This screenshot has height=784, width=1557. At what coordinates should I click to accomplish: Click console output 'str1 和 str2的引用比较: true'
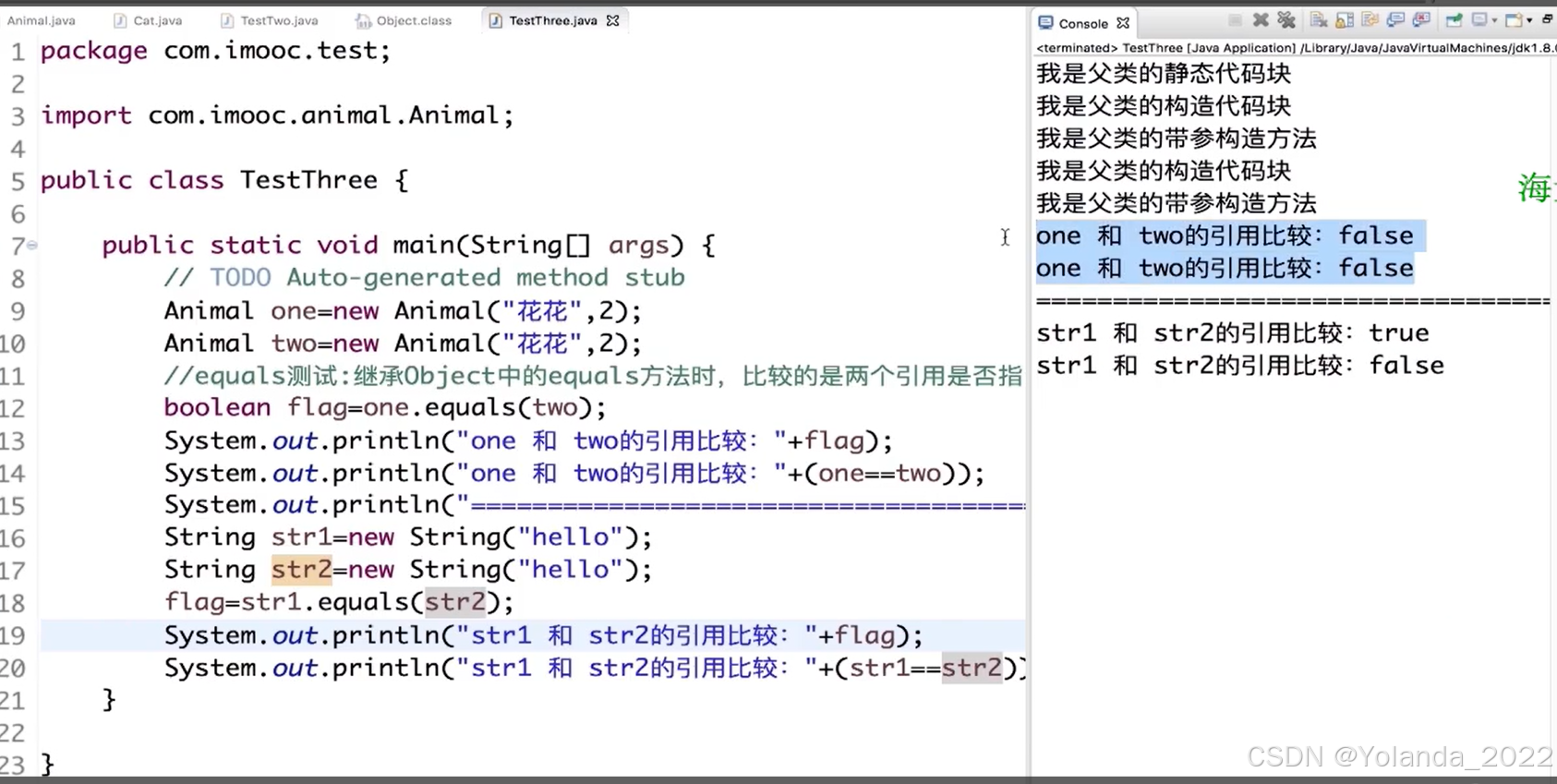pos(1233,333)
